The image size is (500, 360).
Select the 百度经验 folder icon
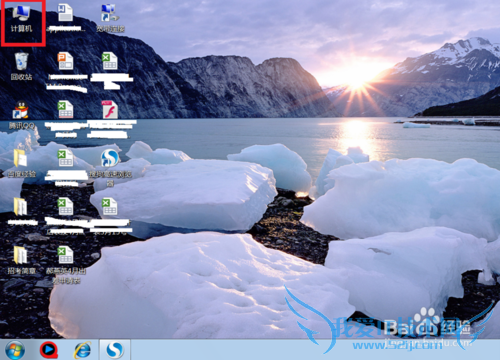click(20, 158)
